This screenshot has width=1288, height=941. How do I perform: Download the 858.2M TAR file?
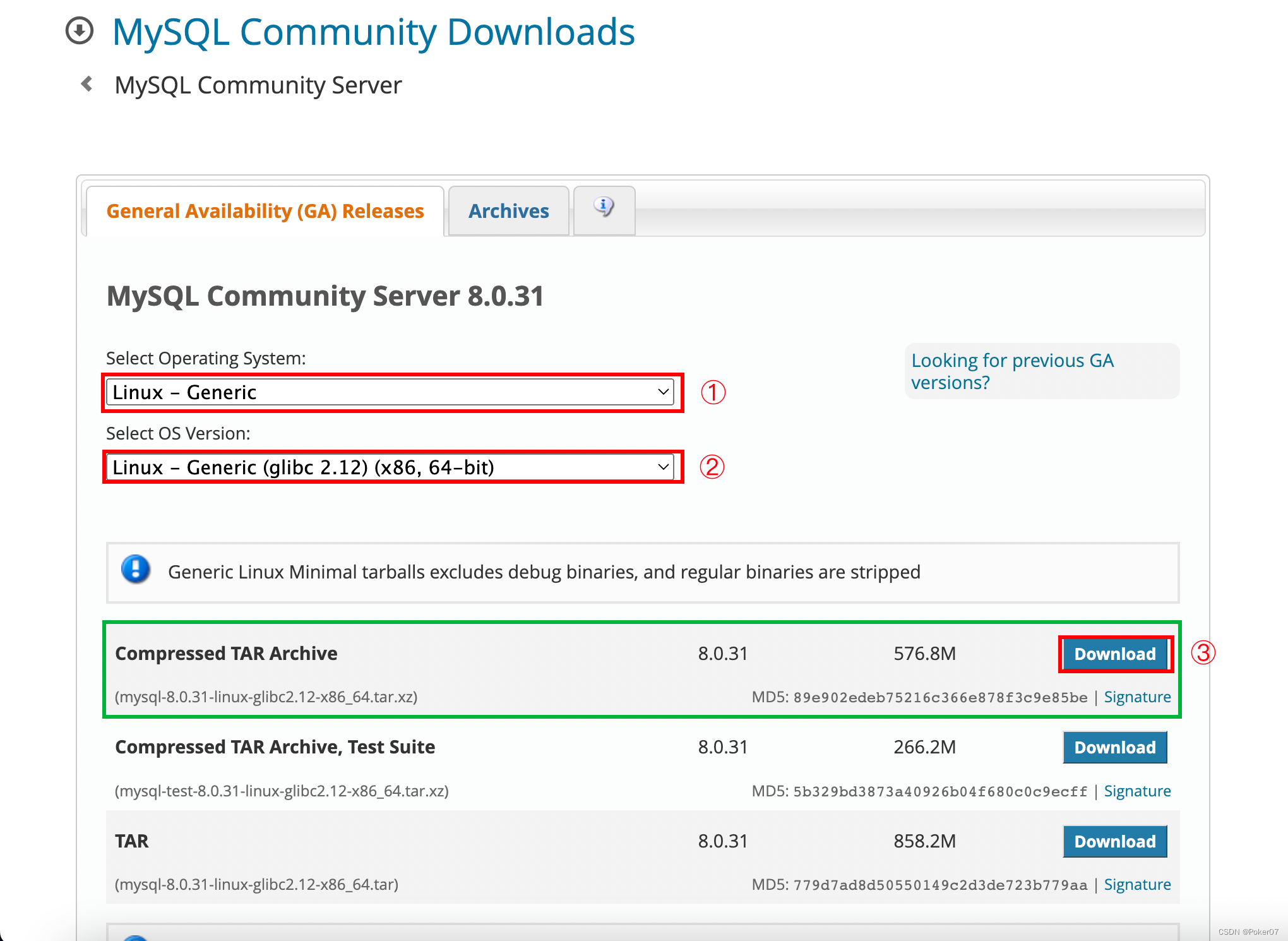(1115, 842)
